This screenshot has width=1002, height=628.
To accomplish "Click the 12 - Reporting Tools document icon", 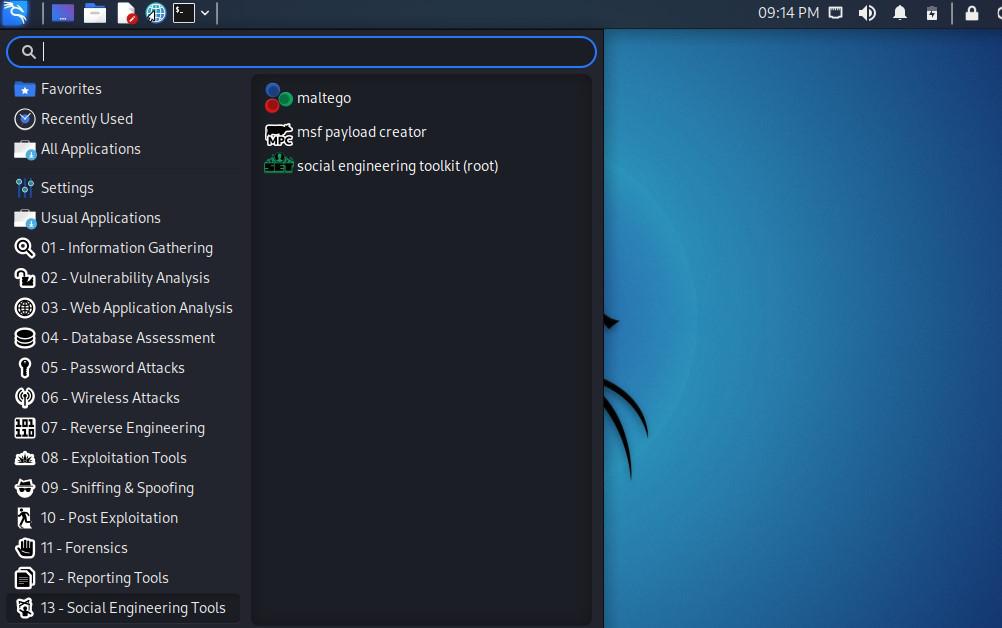I will [24, 578].
